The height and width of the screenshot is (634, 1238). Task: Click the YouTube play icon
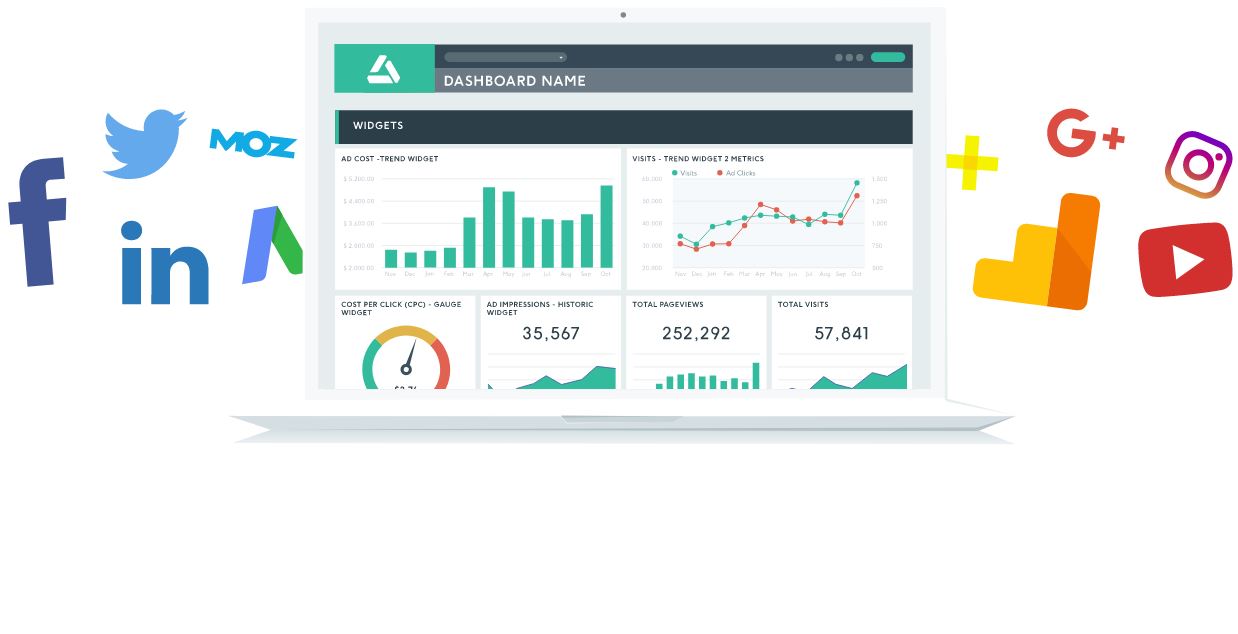(x=1185, y=260)
